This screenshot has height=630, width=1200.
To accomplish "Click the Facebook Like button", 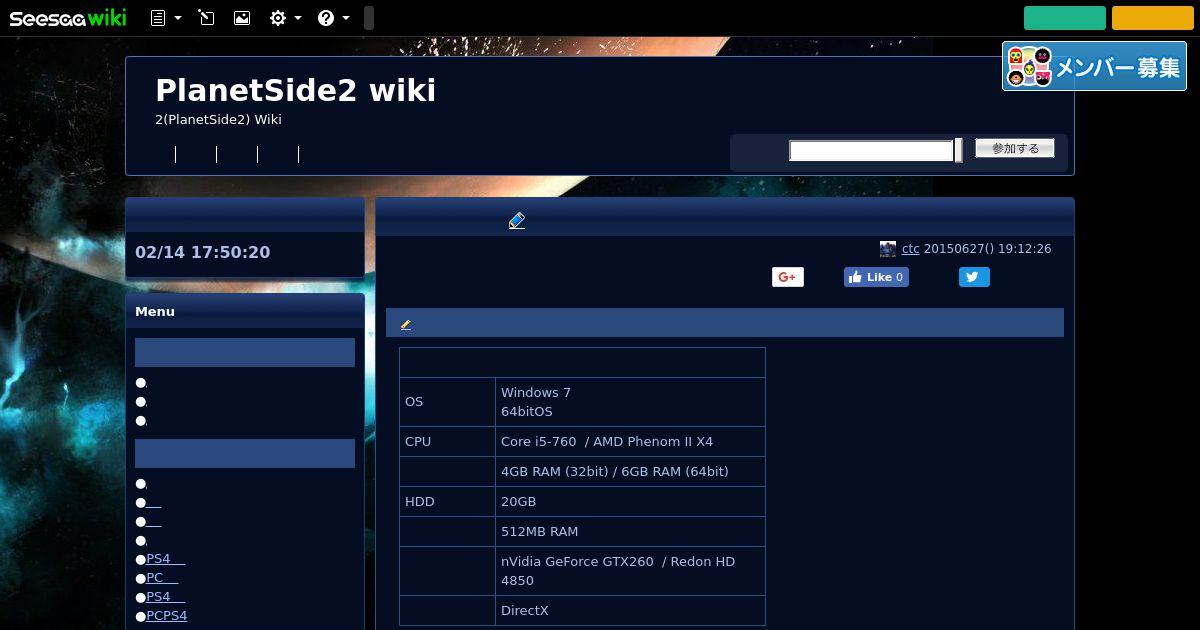I will [876, 277].
